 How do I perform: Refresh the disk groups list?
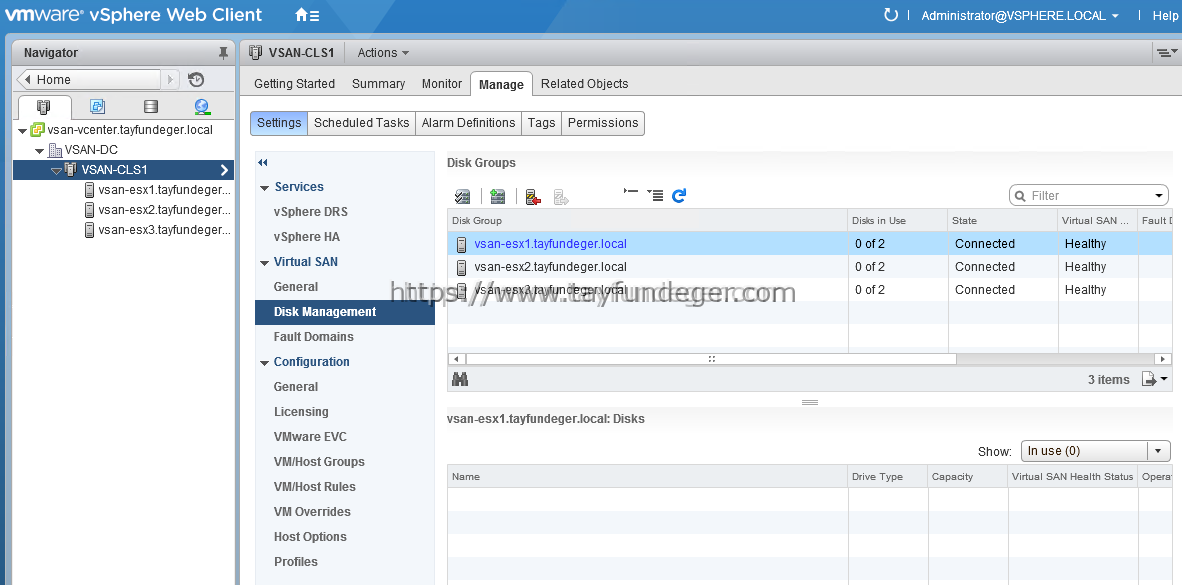tap(678, 195)
